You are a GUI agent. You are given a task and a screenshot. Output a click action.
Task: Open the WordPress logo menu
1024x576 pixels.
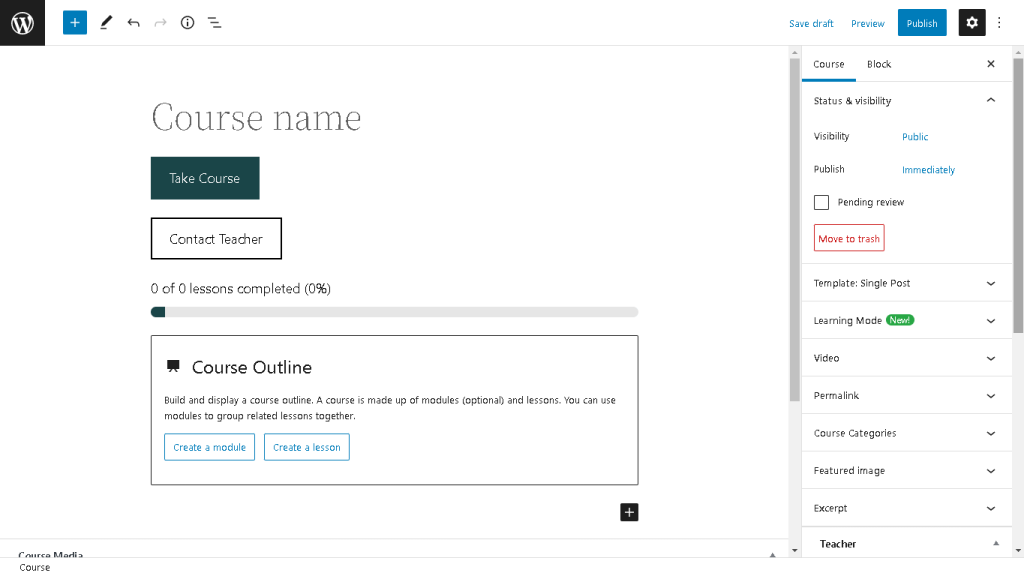22,23
